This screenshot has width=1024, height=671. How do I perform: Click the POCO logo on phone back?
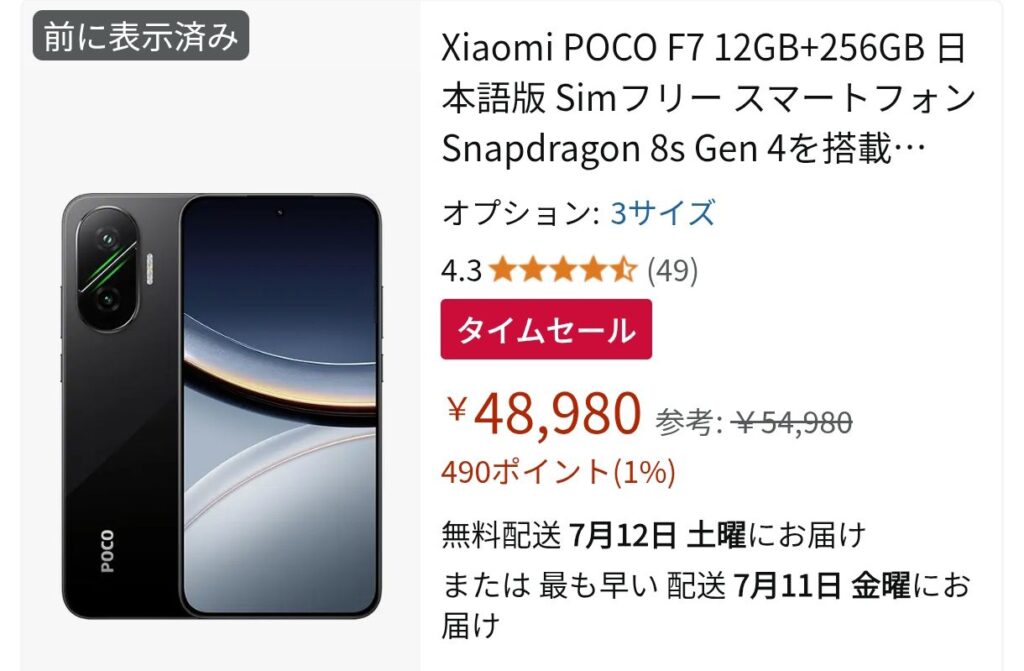pyautogui.click(x=107, y=551)
